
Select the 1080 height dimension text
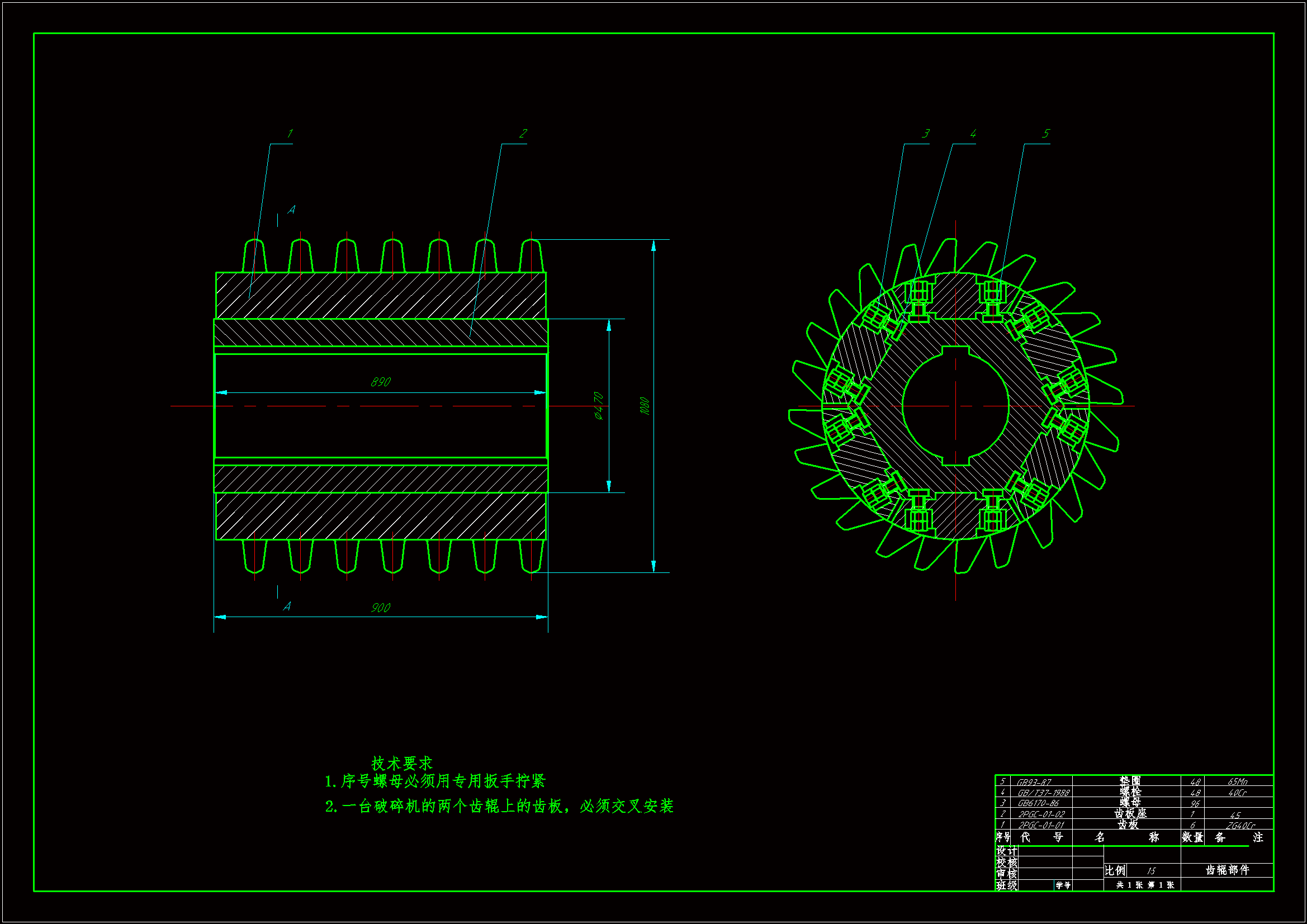645,405
